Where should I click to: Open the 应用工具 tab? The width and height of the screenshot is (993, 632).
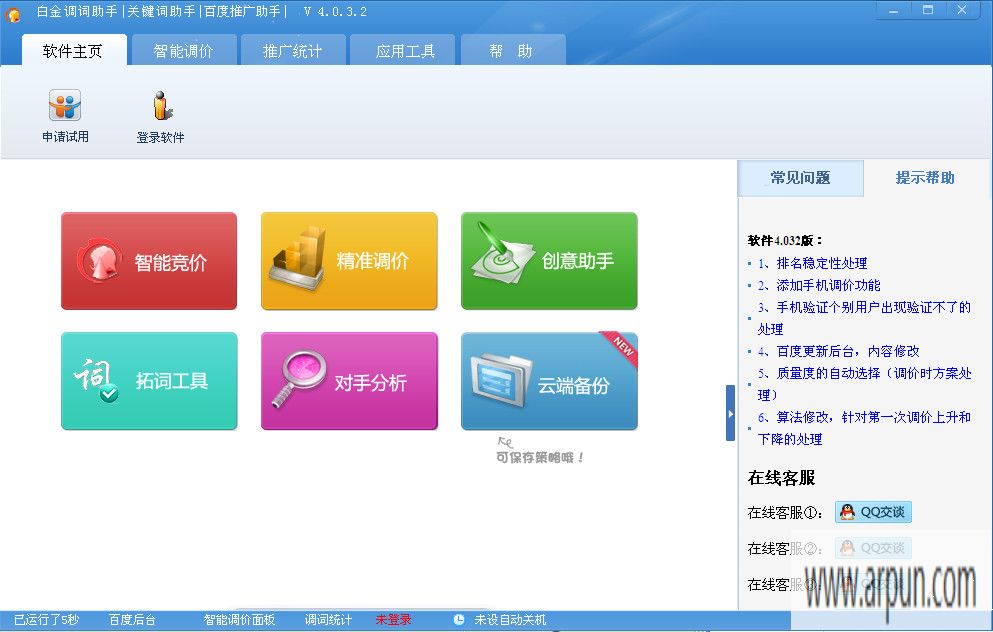coord(405,51)
